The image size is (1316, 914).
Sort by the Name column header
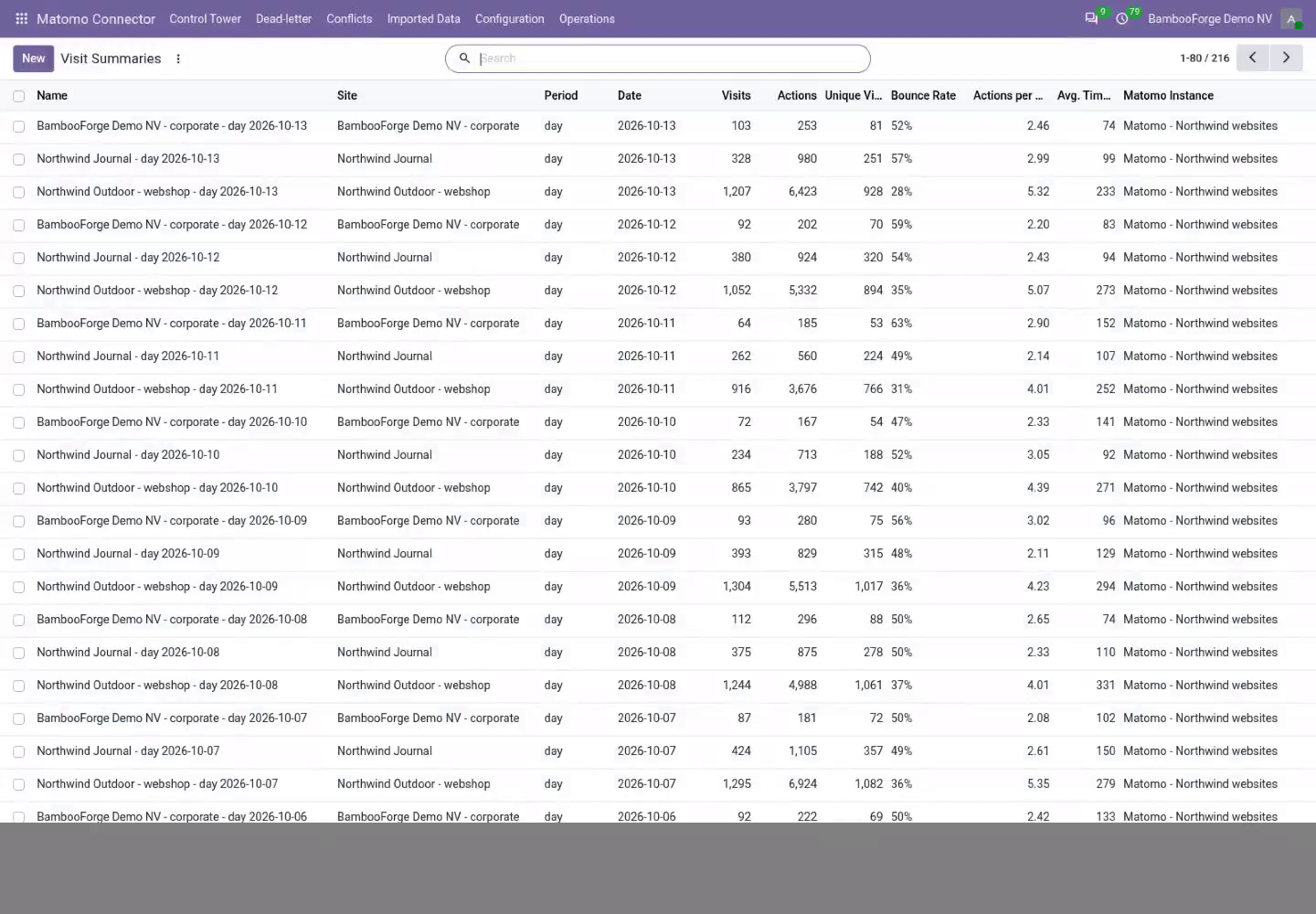(x=52, y=95)
